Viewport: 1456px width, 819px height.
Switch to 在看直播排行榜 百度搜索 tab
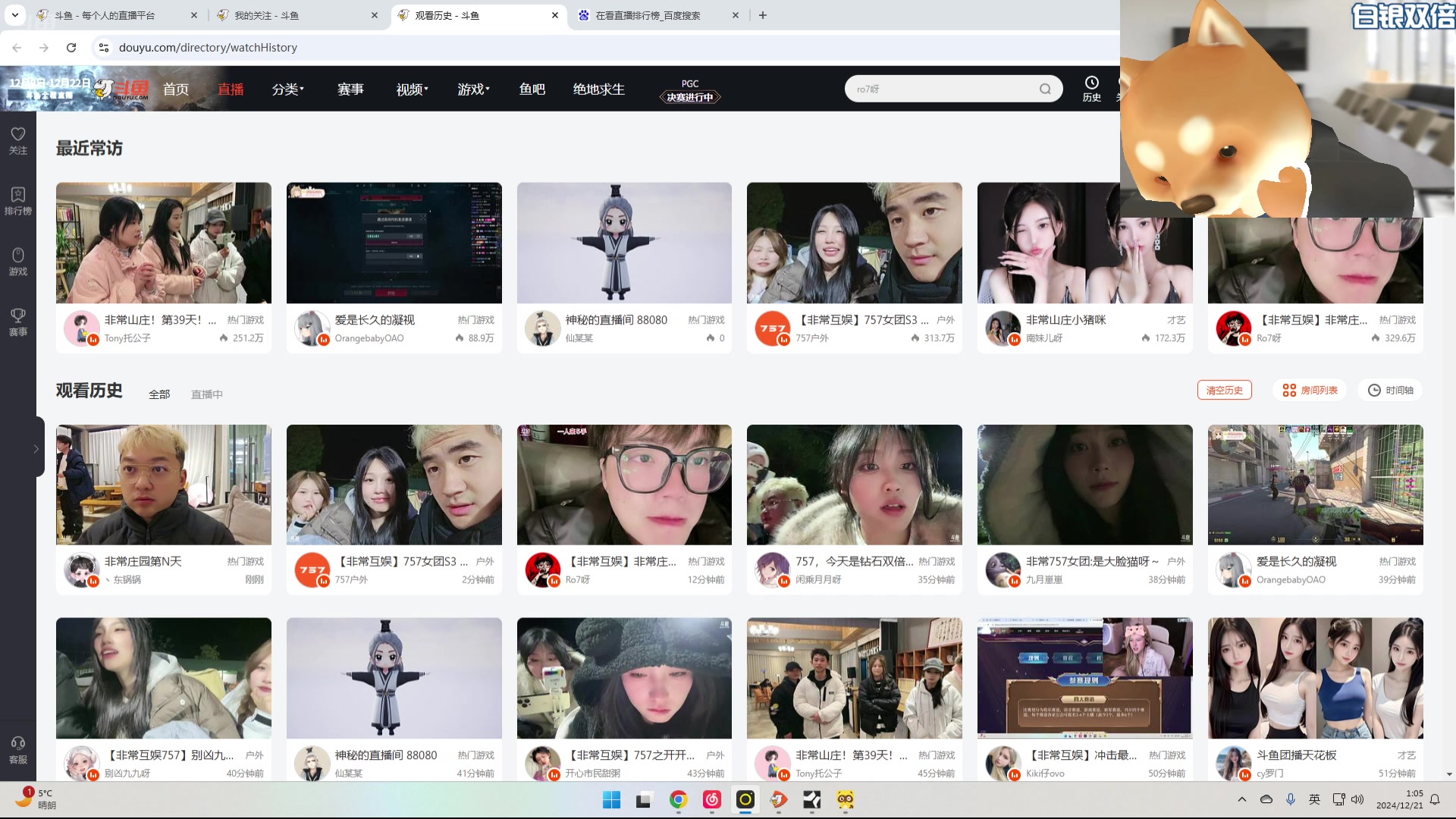point(657,15)
